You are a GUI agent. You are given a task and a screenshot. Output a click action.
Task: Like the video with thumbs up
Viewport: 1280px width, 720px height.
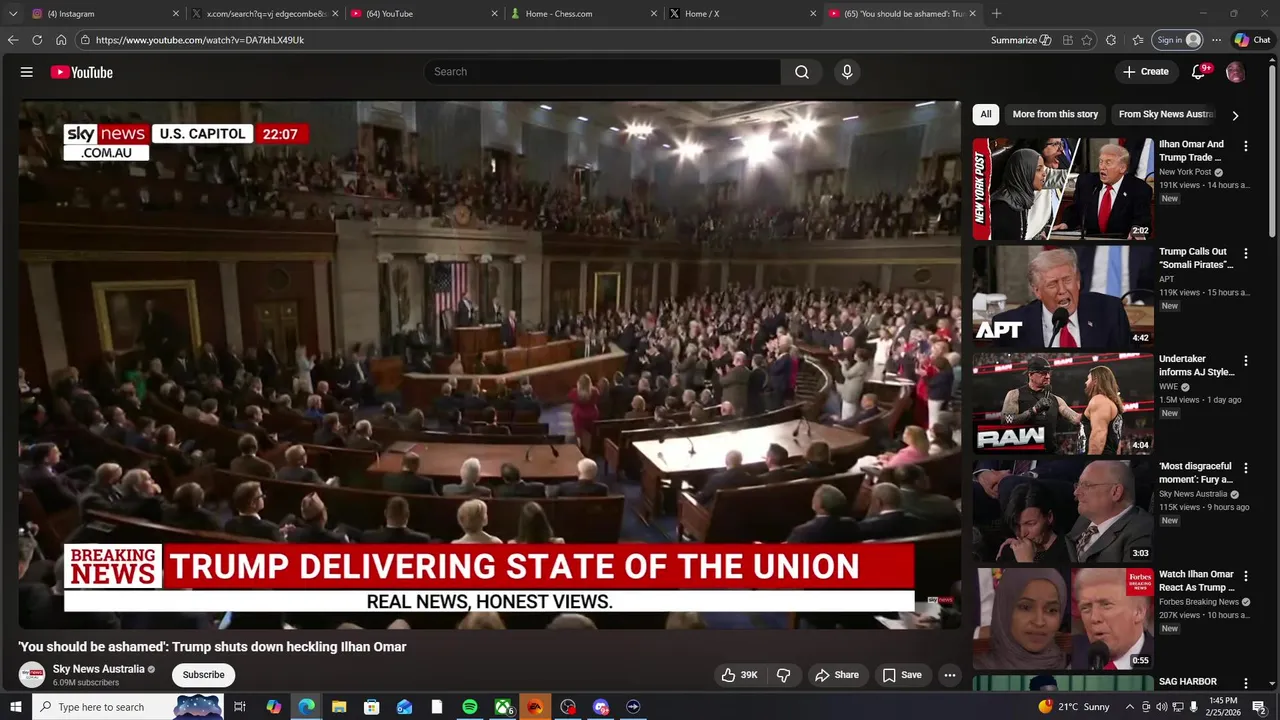739,675
